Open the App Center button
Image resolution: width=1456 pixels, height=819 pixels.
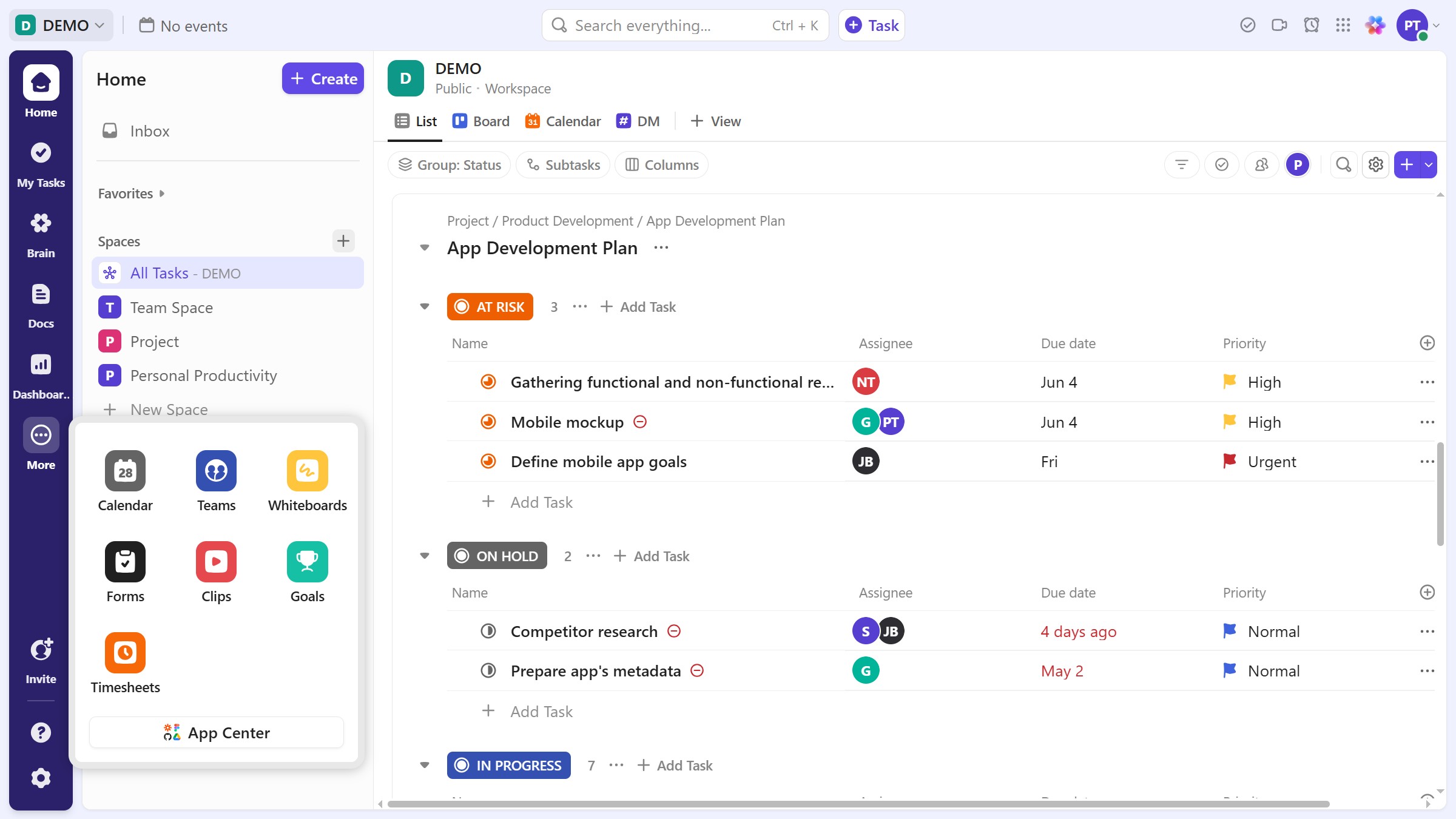pos(217,733)
